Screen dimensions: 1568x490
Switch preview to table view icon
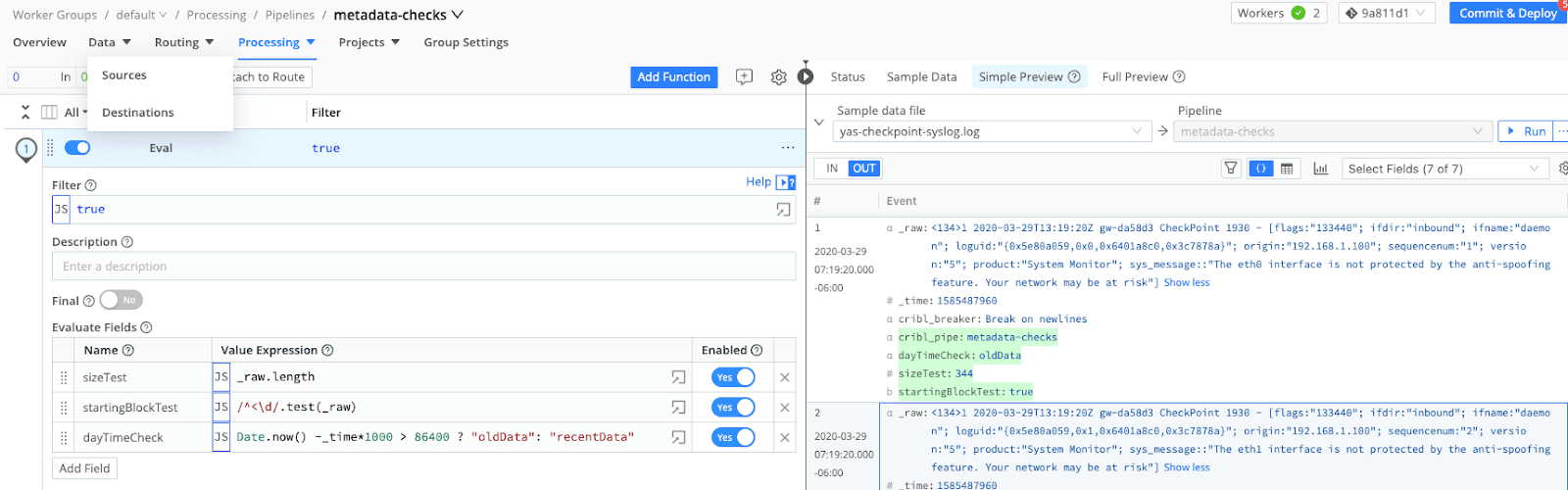pos(1287,169)
